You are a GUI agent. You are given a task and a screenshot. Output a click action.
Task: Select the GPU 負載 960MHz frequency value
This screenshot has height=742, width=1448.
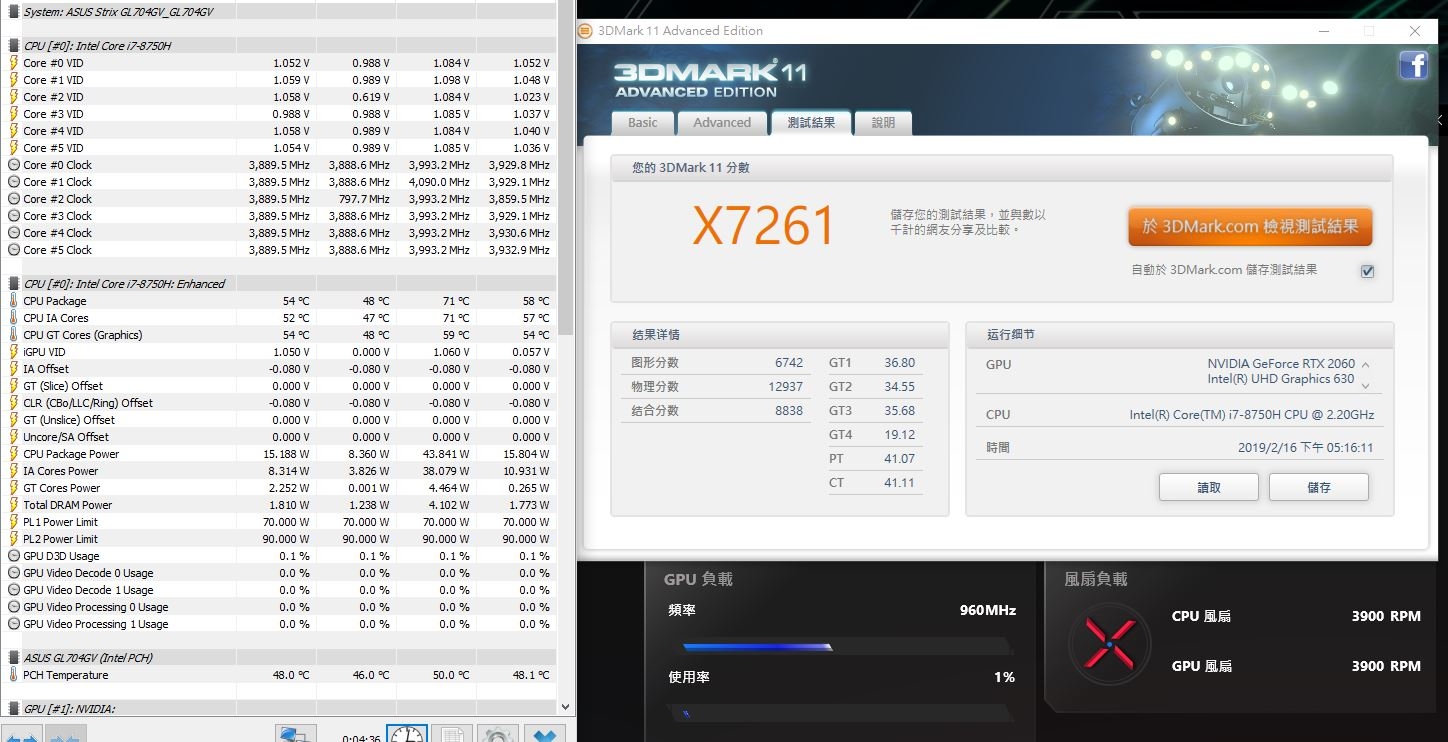click(x=988, y=610)
